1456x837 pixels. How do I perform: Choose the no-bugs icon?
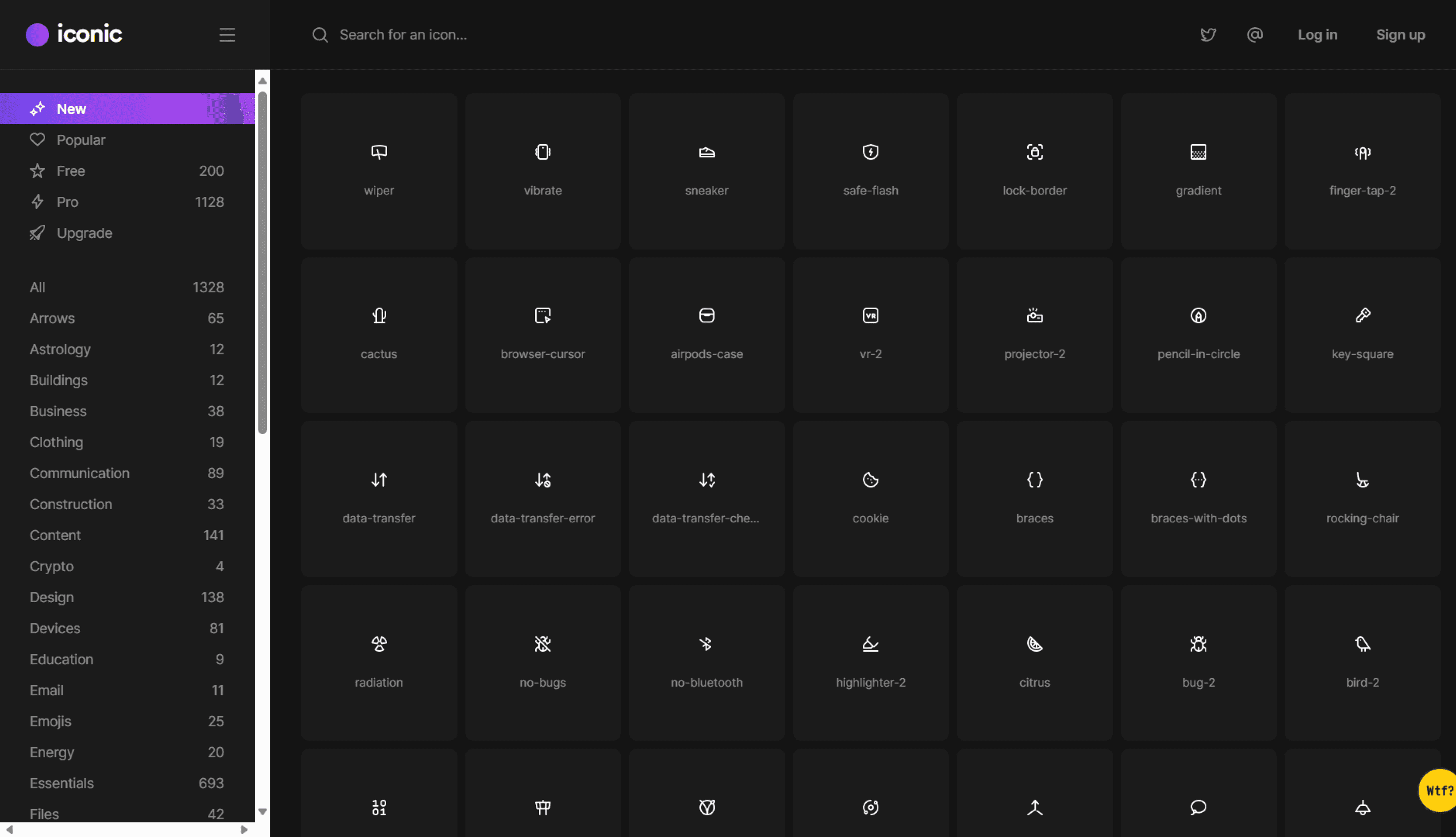tap(542, 663)
